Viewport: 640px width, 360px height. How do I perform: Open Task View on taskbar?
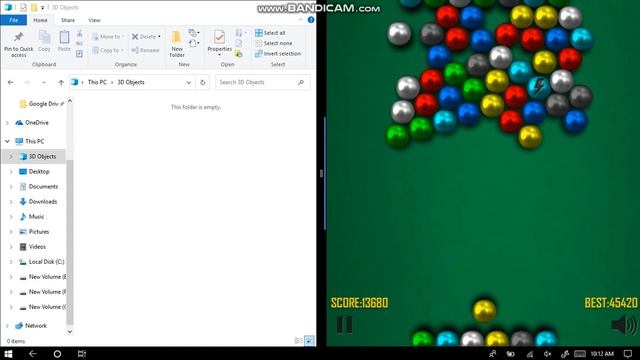82,354
